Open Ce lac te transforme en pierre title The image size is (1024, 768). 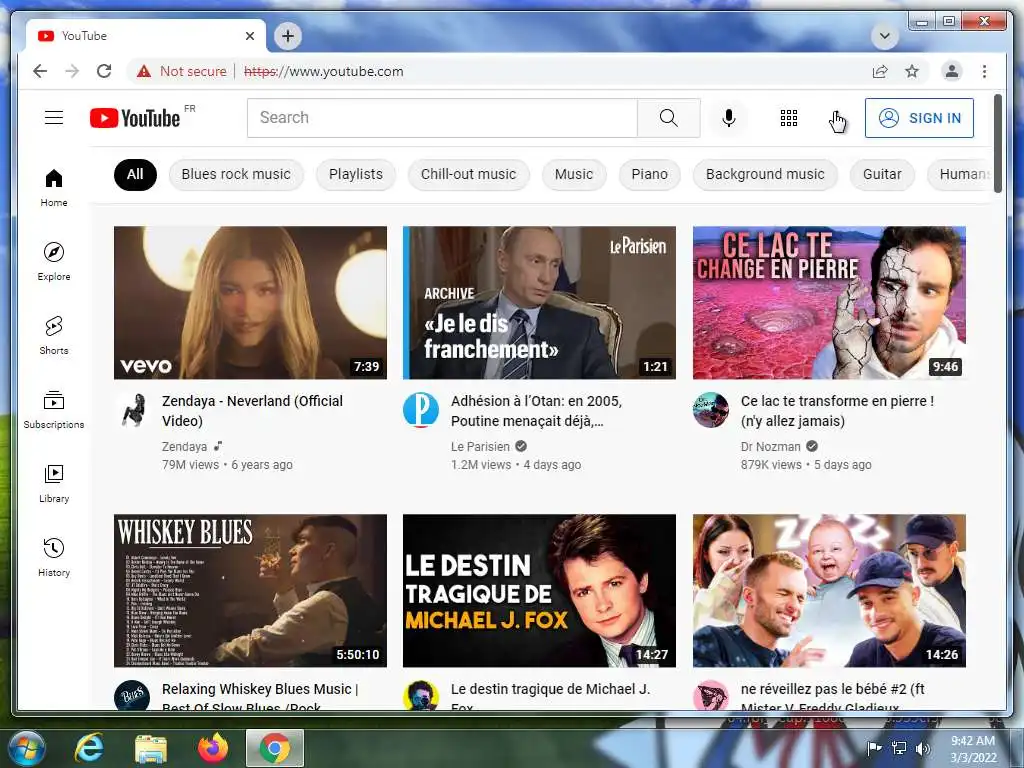(837, 411)
